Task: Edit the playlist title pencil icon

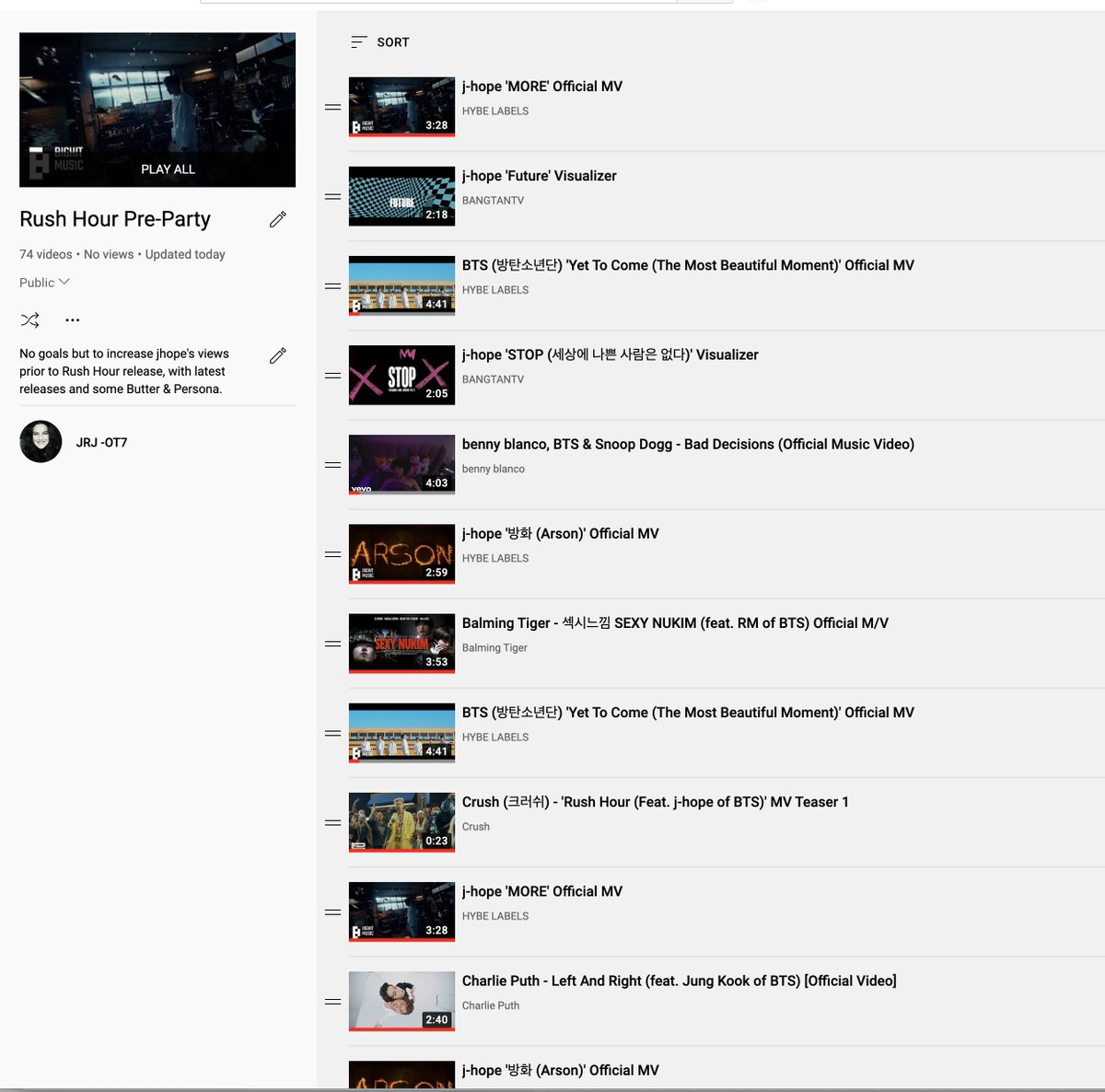Action: click(278, 219)
